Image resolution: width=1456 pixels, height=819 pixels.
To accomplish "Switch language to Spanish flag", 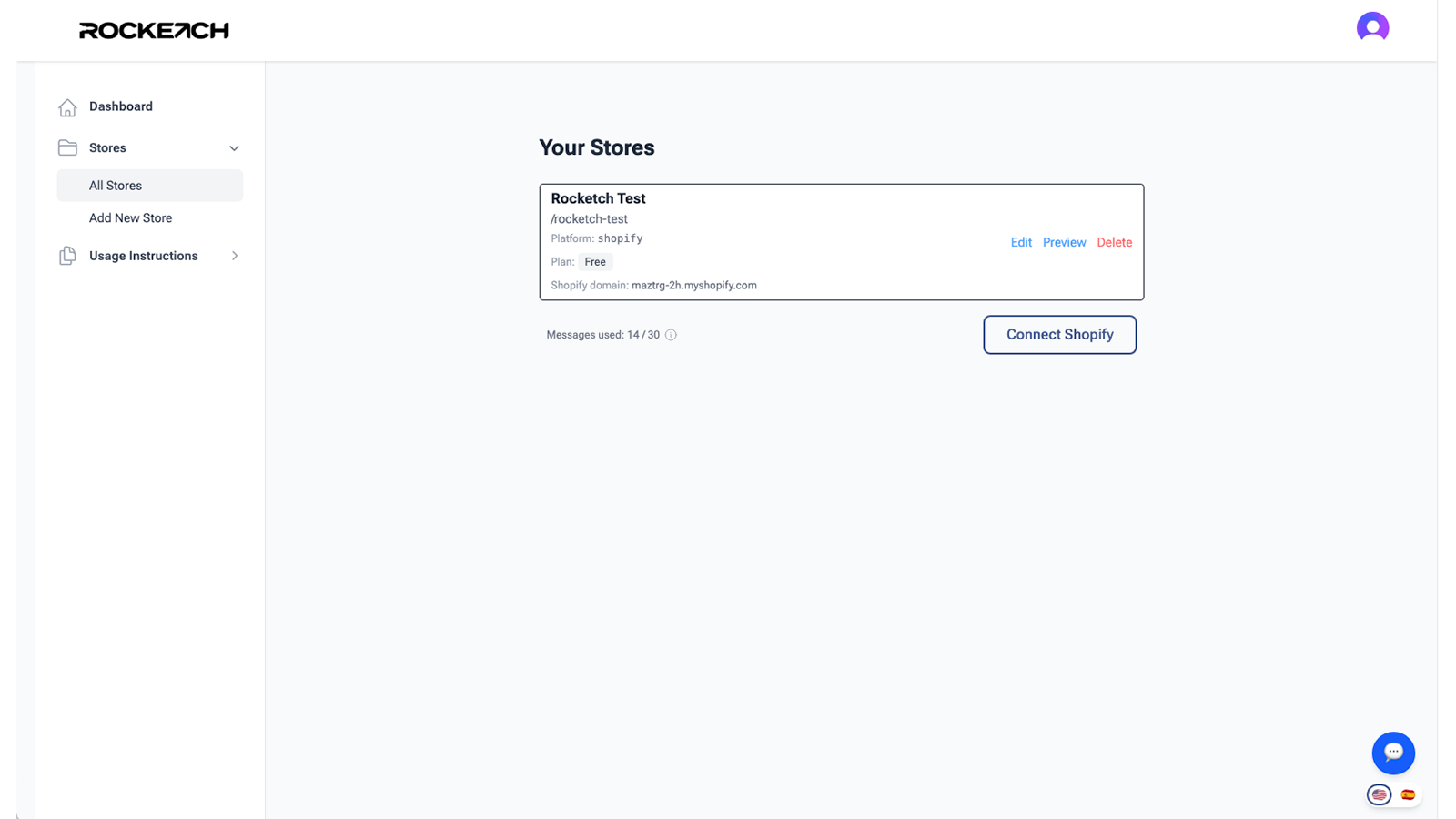I will tap(1408, 794).
